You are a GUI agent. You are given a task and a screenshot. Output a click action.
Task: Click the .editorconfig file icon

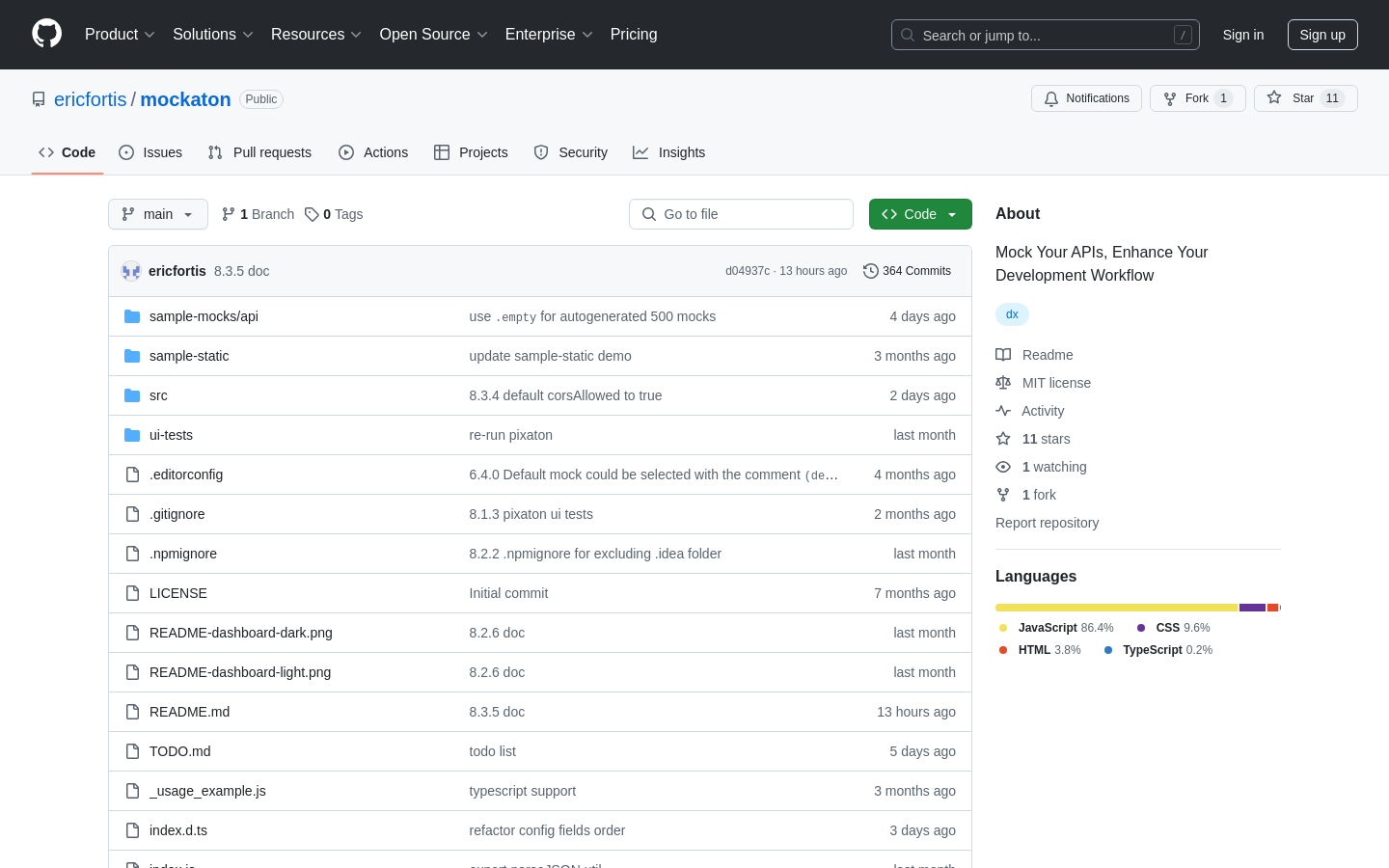132,475
